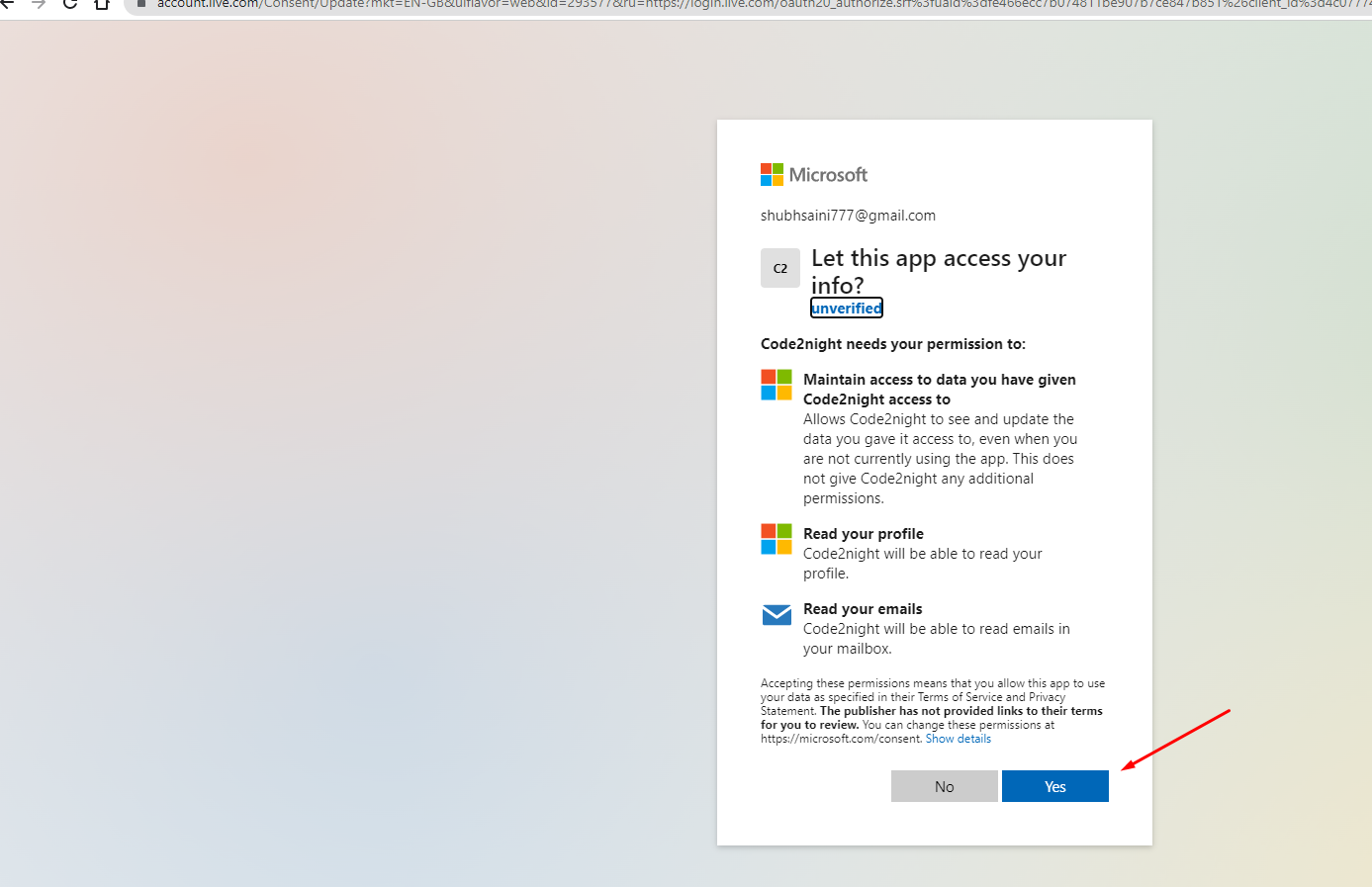This screenshot has width=1372, height=887.
Task: Click the Microsoft icon beside Read your profile
Action: coord(777,539)
